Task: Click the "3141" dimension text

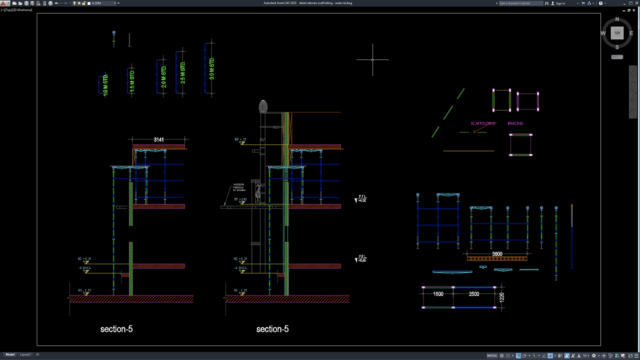Action: [x=158, y=140]
